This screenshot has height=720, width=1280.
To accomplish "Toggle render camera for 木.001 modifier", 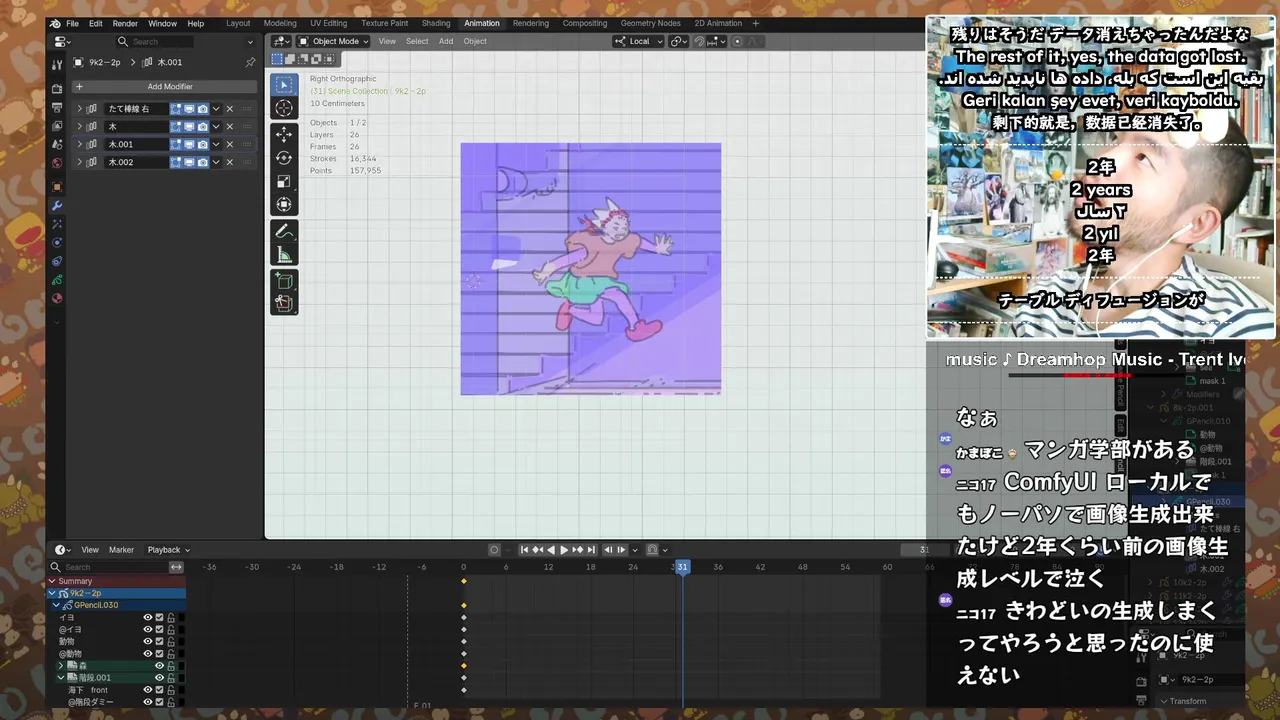I will (x=202, y=144).
